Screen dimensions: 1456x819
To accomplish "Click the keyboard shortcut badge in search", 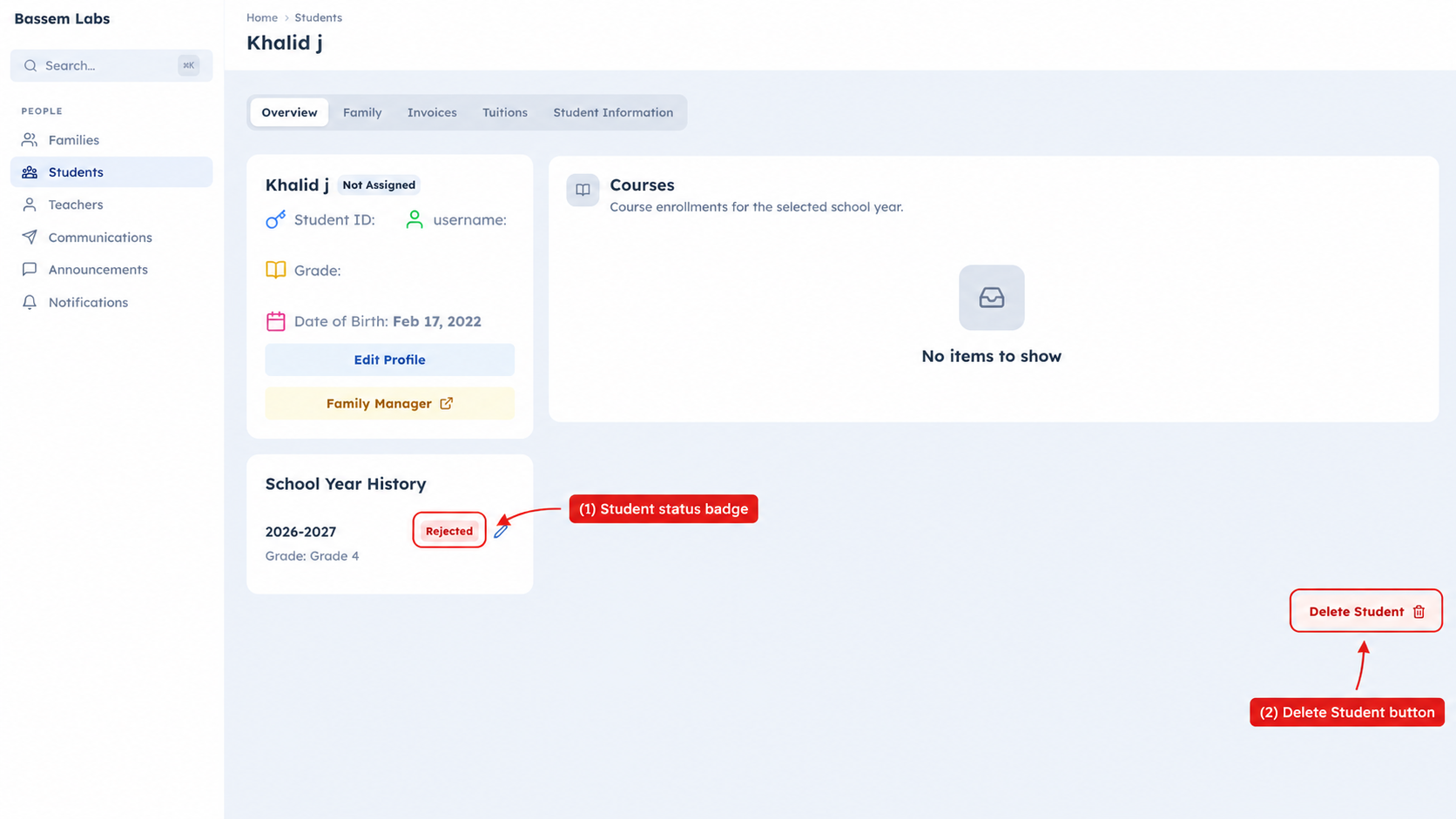I will point(188,65).
